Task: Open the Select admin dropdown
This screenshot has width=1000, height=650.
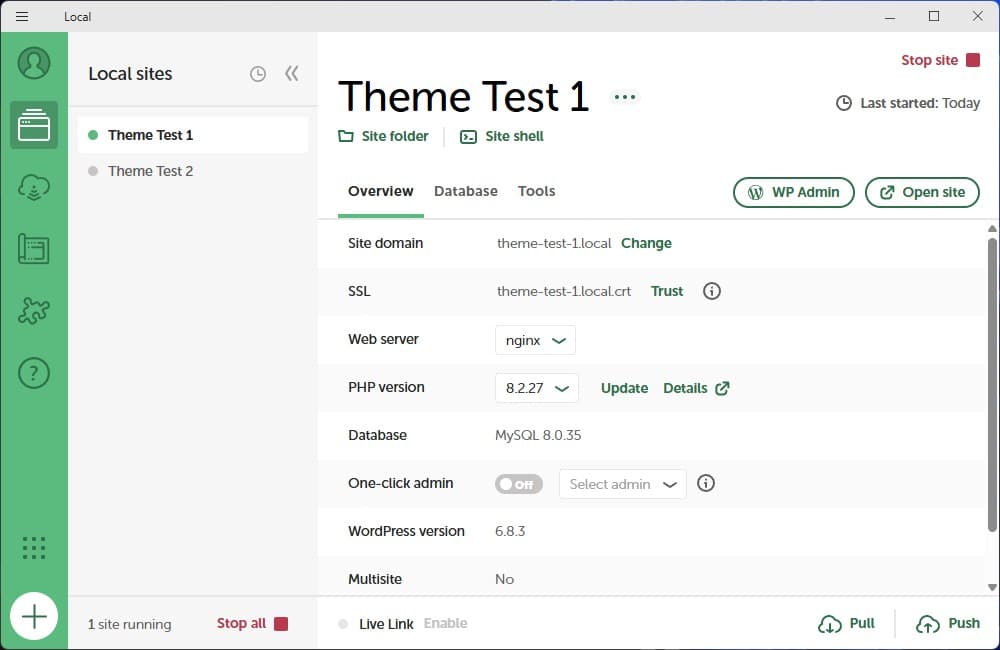Action: click(622, 484)
